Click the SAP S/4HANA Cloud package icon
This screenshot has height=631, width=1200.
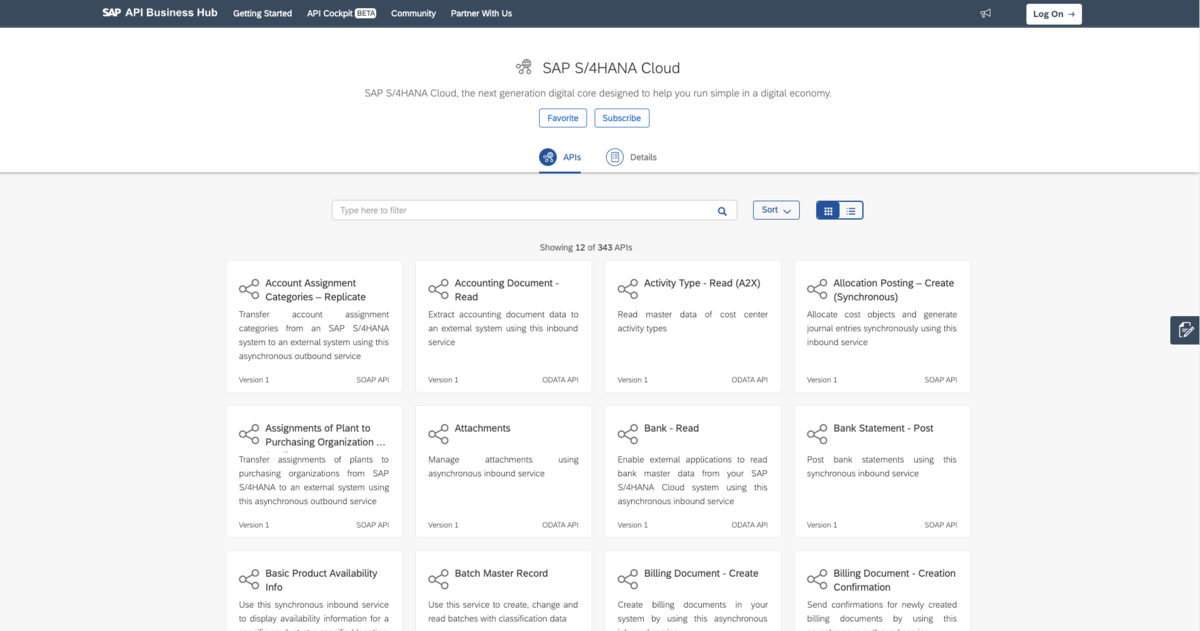[524, 68]
